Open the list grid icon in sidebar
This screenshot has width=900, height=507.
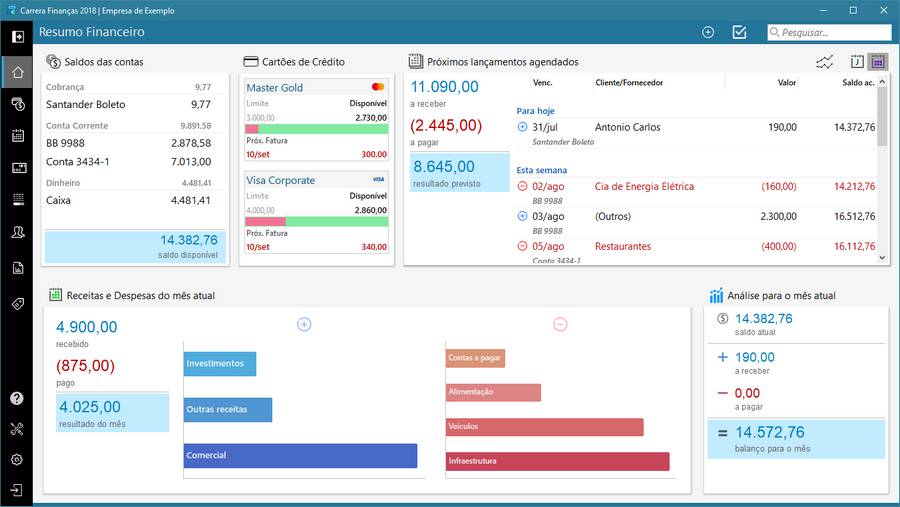tap(18, 199)
